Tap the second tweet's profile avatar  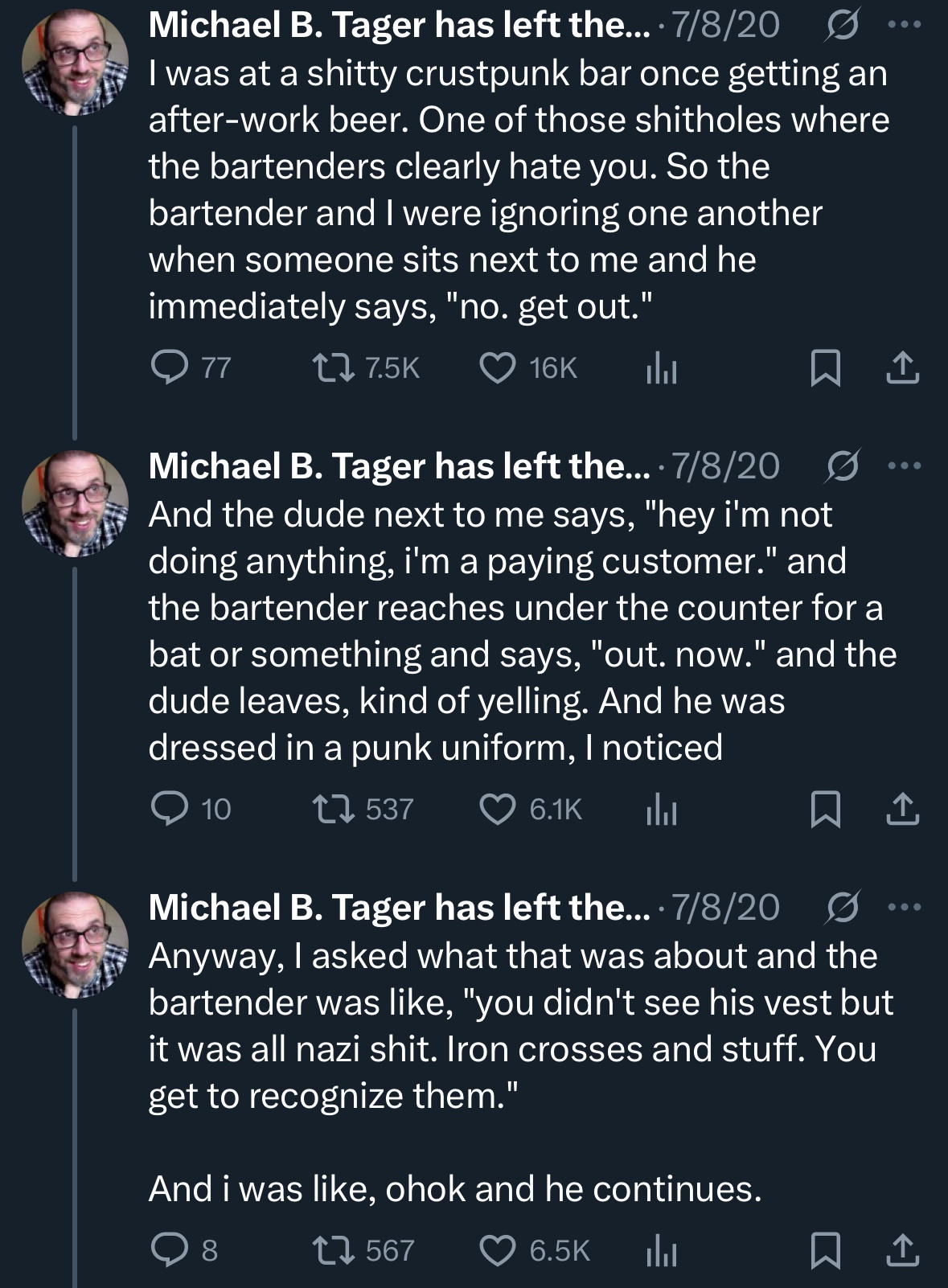coord(75,503)
